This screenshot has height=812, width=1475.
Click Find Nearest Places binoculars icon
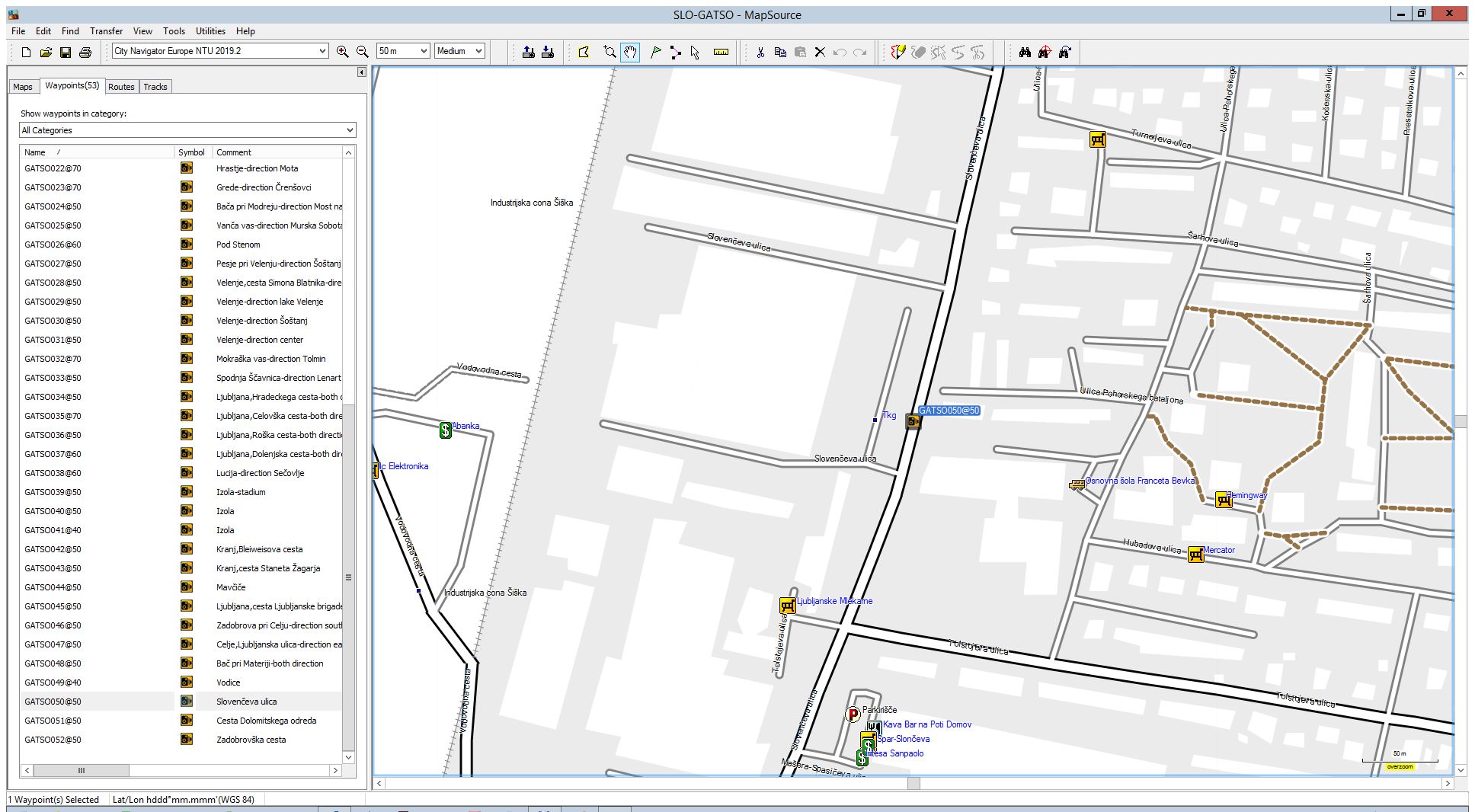(x=1045, y=52)
